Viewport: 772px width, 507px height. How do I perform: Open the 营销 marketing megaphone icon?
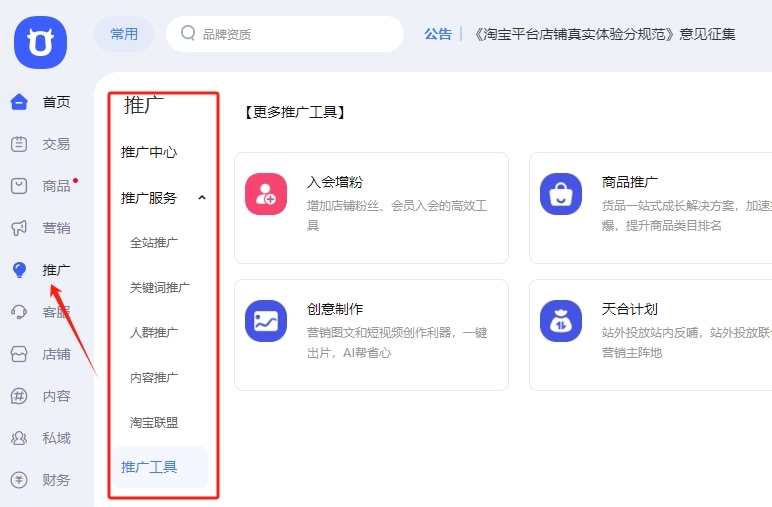(x=19, y=228)
